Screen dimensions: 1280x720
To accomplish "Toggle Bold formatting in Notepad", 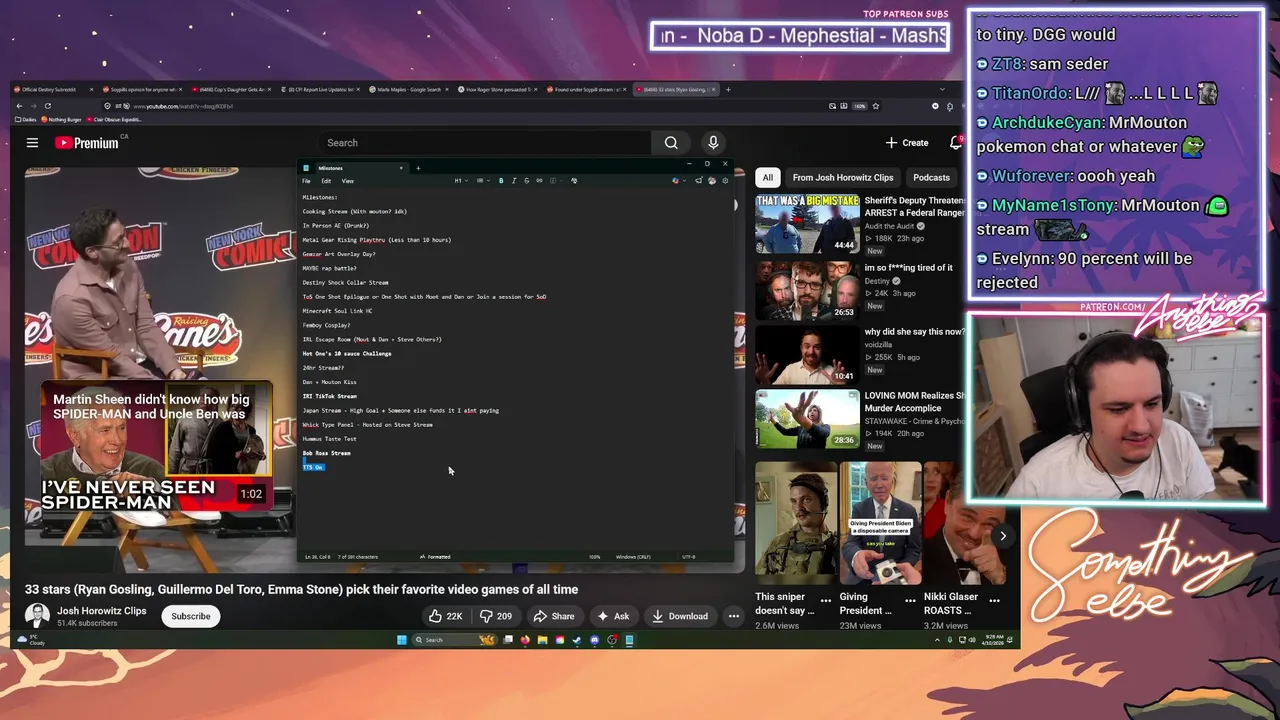I will click(501, 181).
